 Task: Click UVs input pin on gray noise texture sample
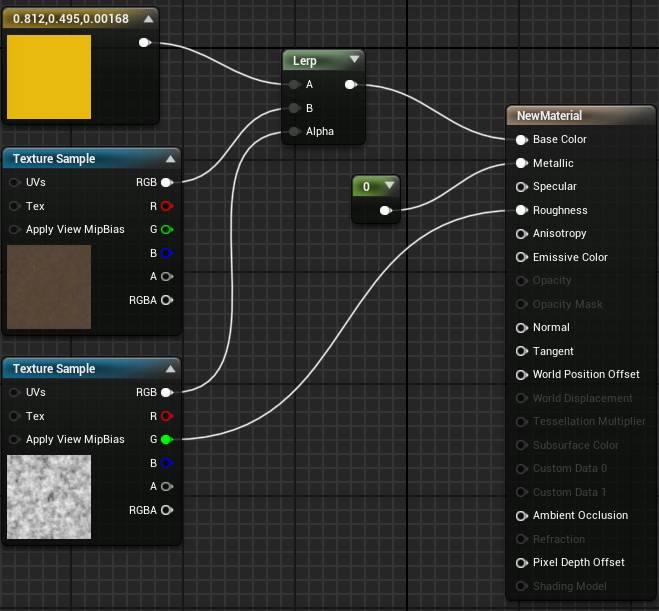pos(15,392)
